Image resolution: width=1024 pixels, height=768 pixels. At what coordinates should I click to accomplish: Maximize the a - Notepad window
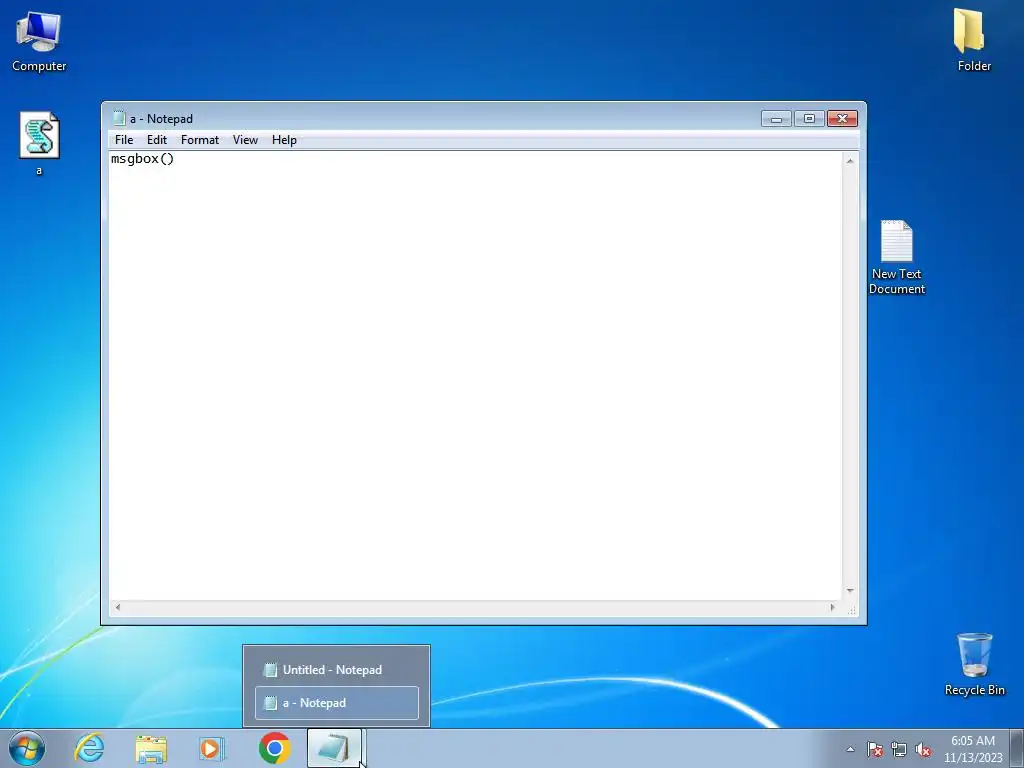coord(809,119)
